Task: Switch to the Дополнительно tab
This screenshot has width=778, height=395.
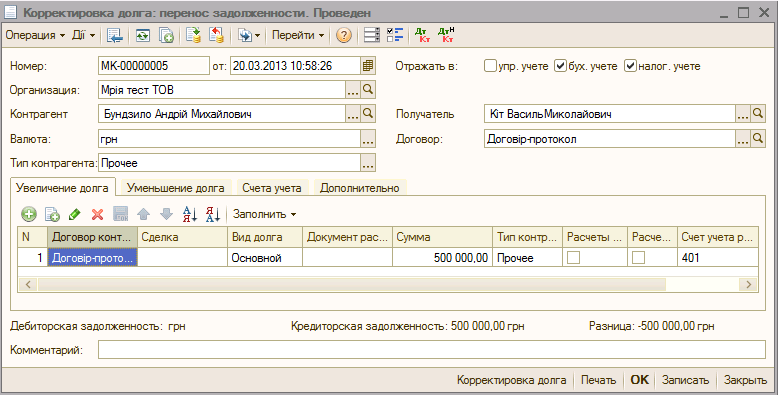Action: coord(360,188)
